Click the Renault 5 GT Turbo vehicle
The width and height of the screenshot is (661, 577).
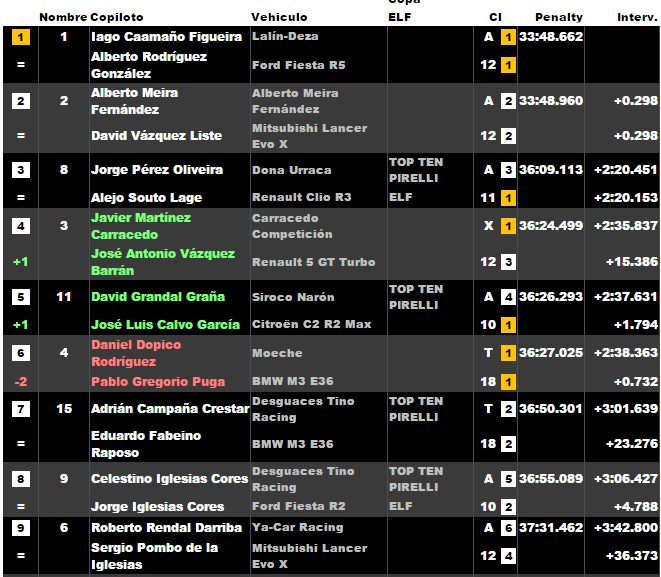point(314,262)
